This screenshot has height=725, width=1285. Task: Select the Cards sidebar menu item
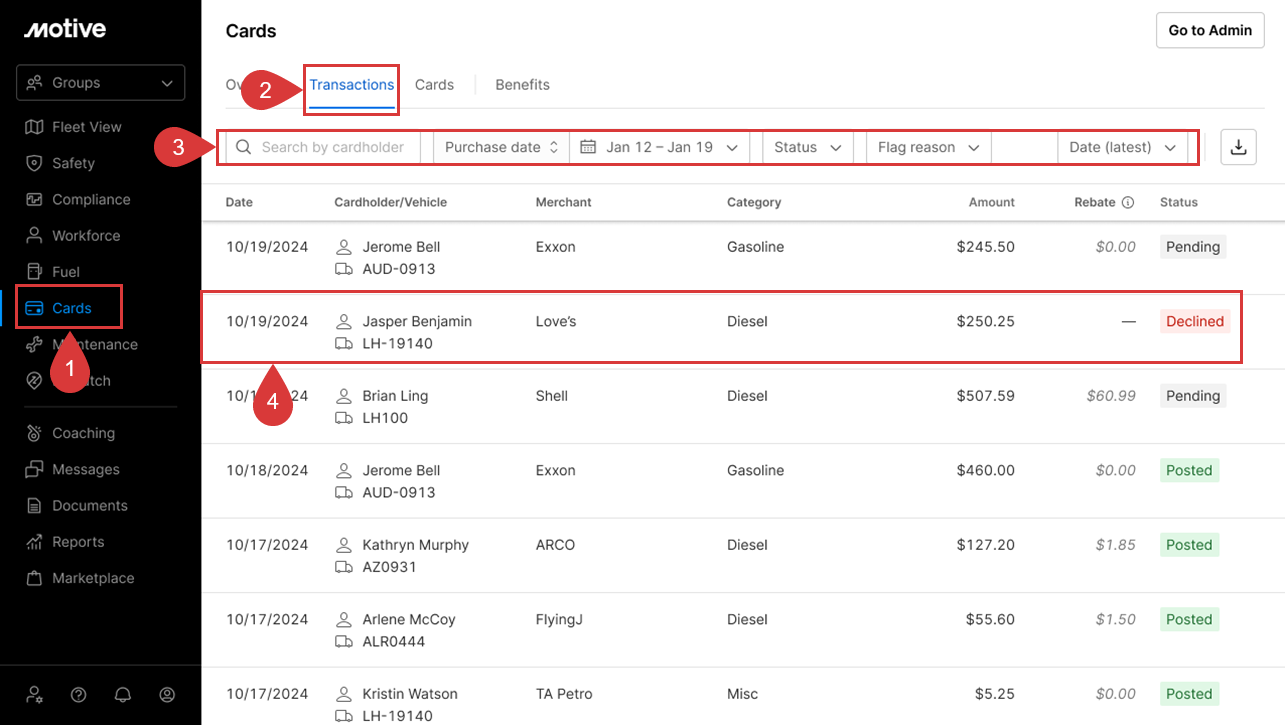70,307
